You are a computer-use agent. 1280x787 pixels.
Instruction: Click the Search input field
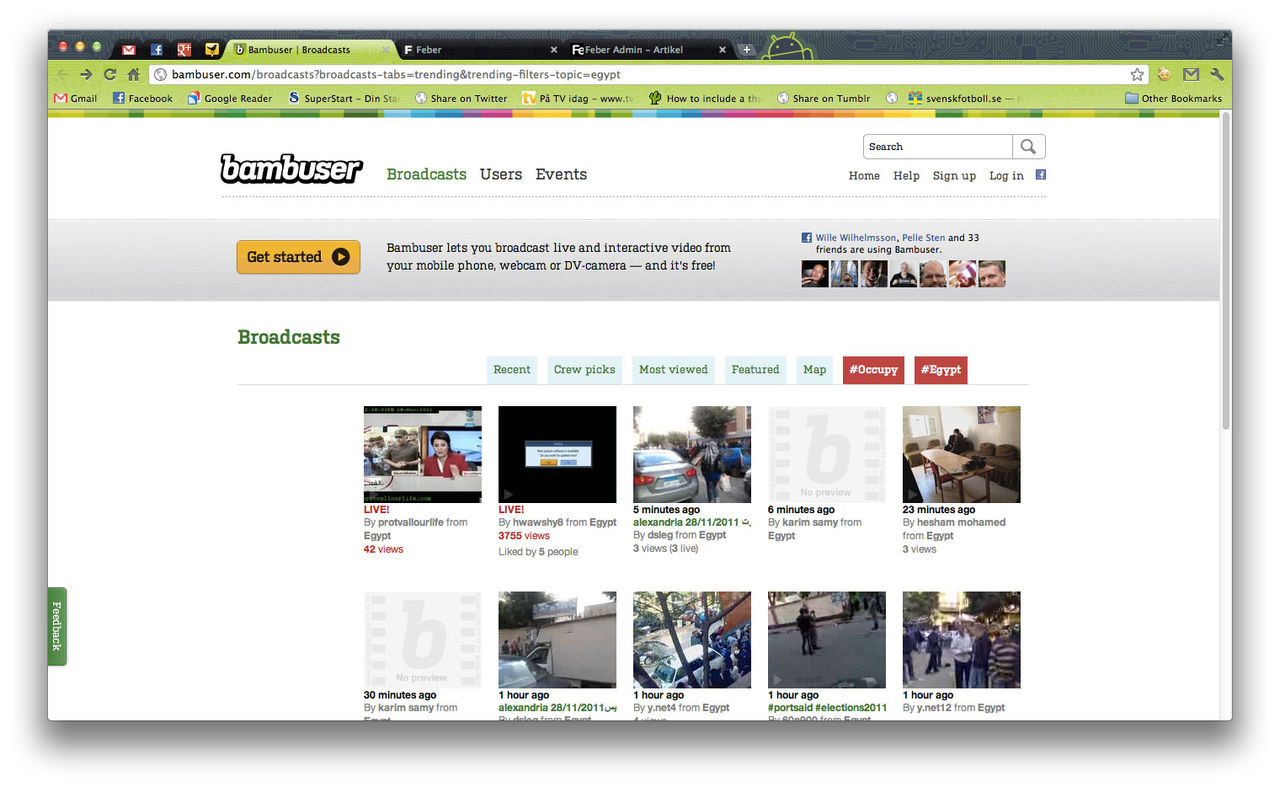[x=937, y=147]
